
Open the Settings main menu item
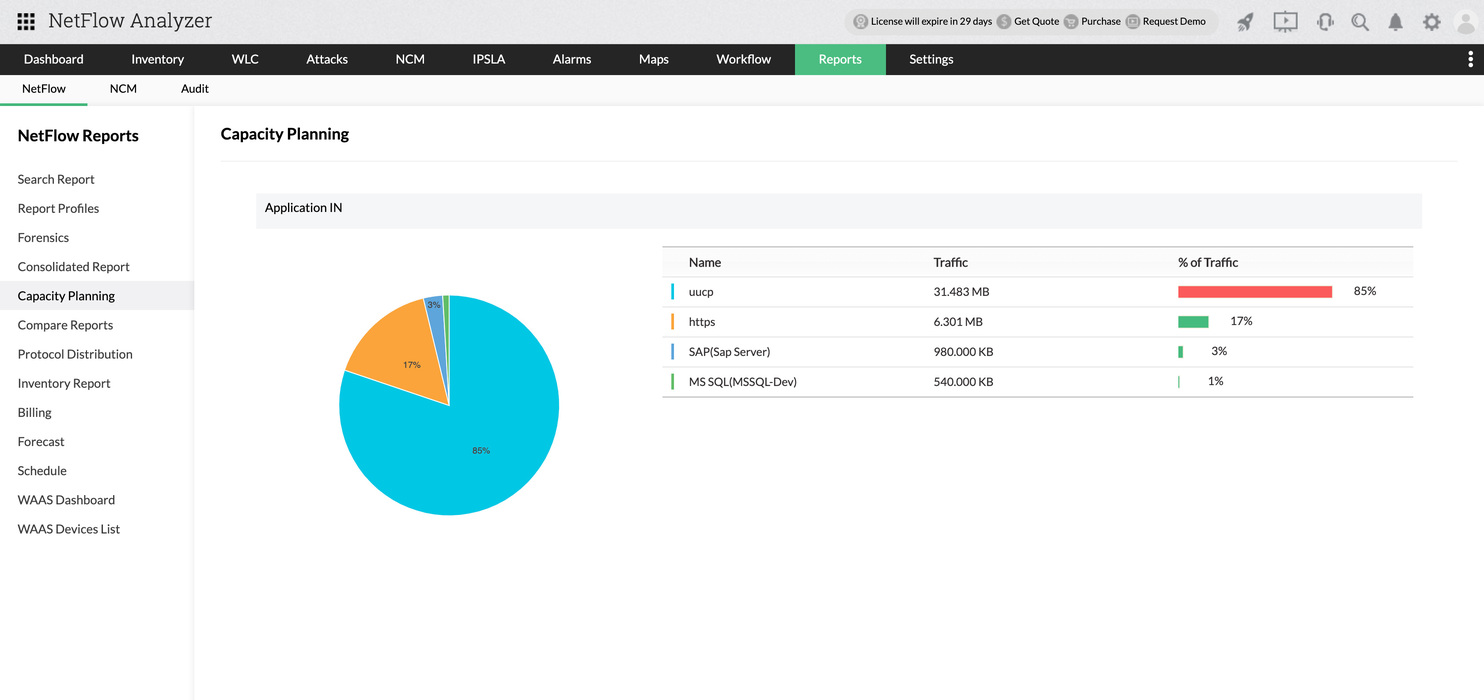(931, 59)
